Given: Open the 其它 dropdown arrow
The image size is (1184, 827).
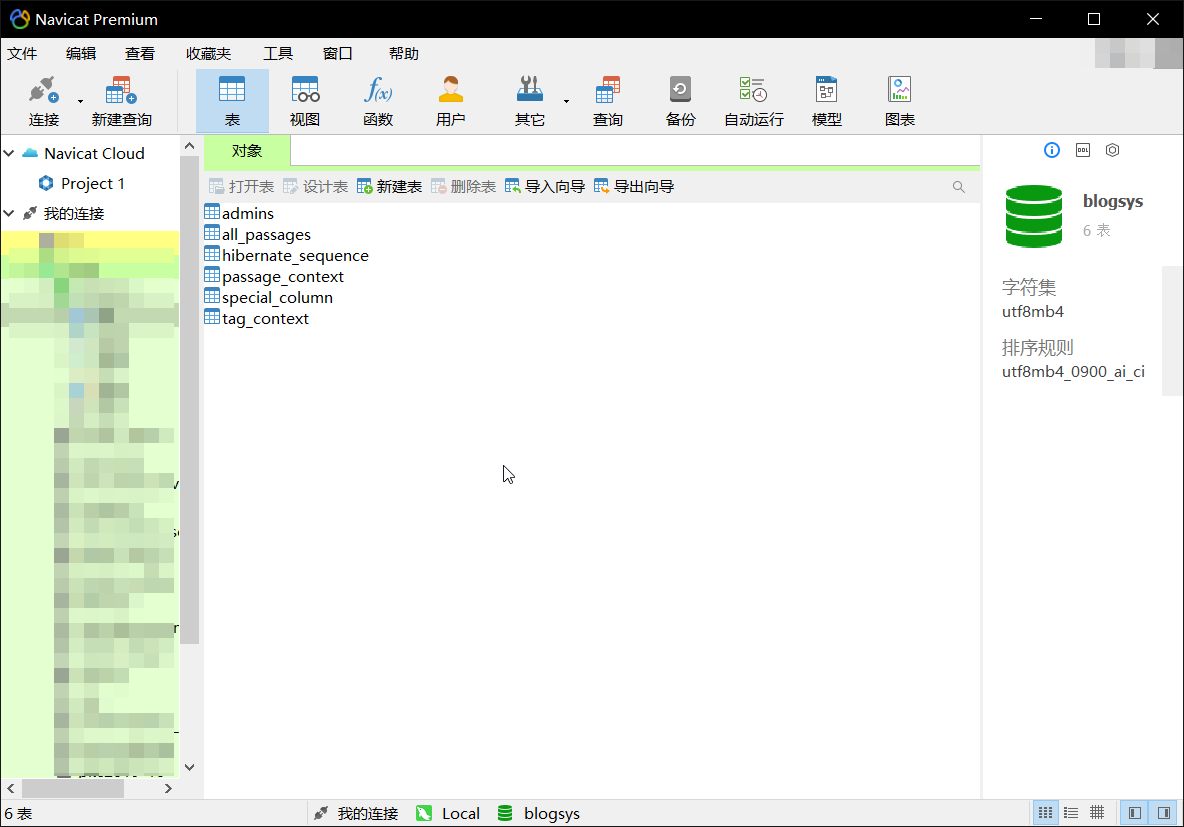Looking at the screenshot, I should point(566,101).
